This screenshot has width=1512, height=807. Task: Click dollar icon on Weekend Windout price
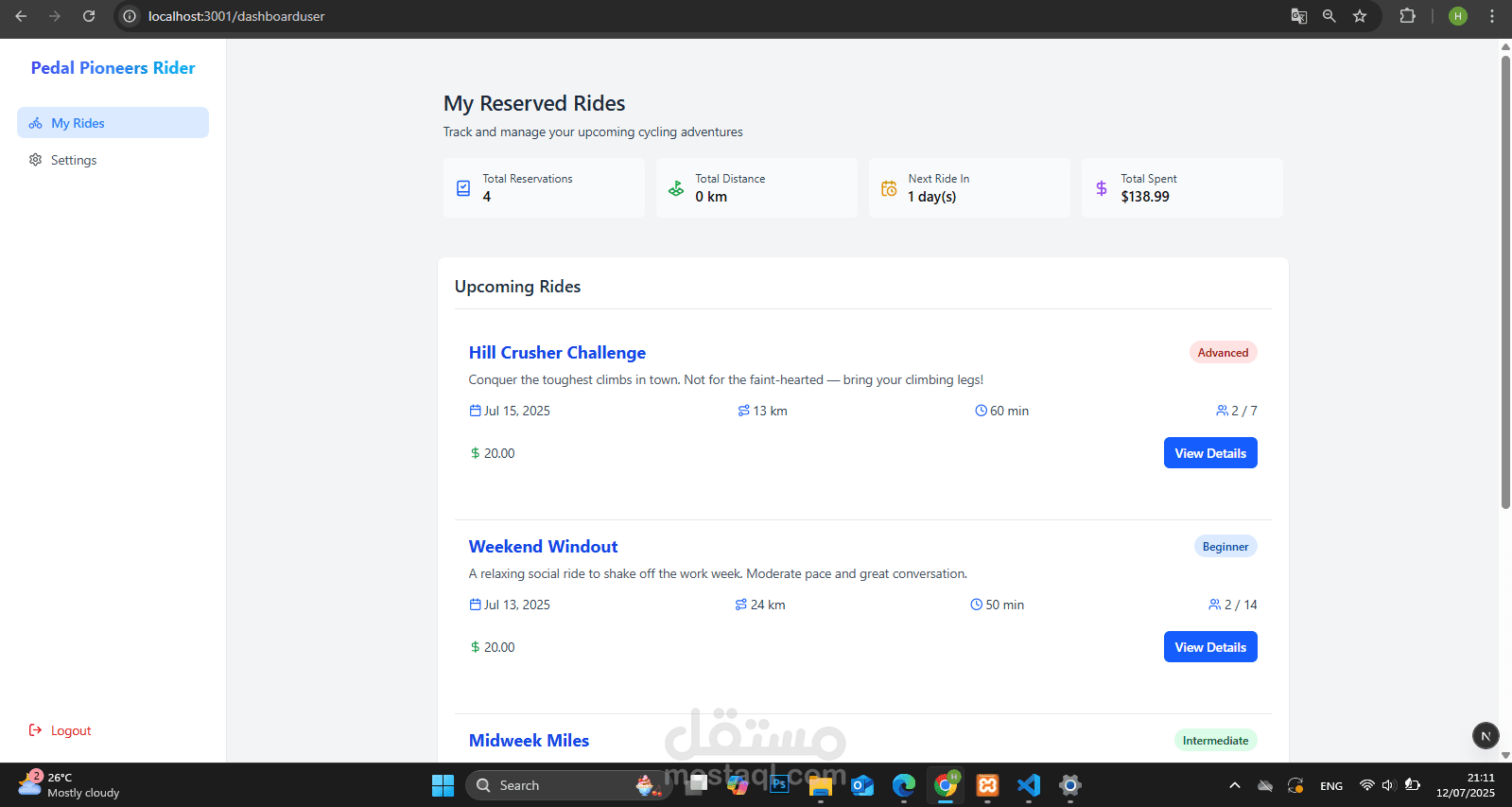tap(476, 647)
